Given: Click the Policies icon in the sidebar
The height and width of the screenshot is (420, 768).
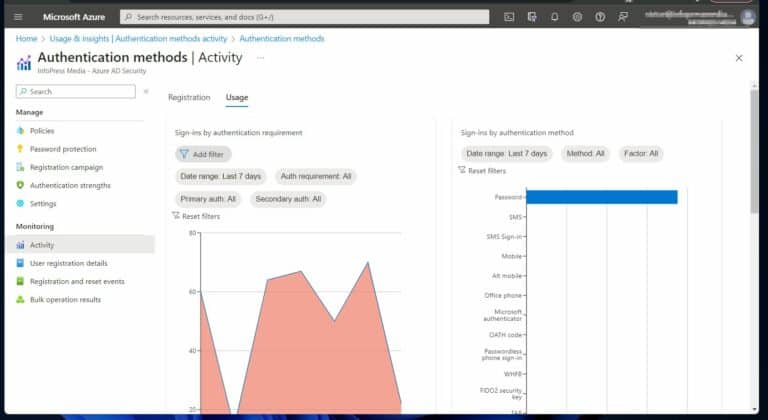Looking at the screenshot, I should click(x=20, y=131).
